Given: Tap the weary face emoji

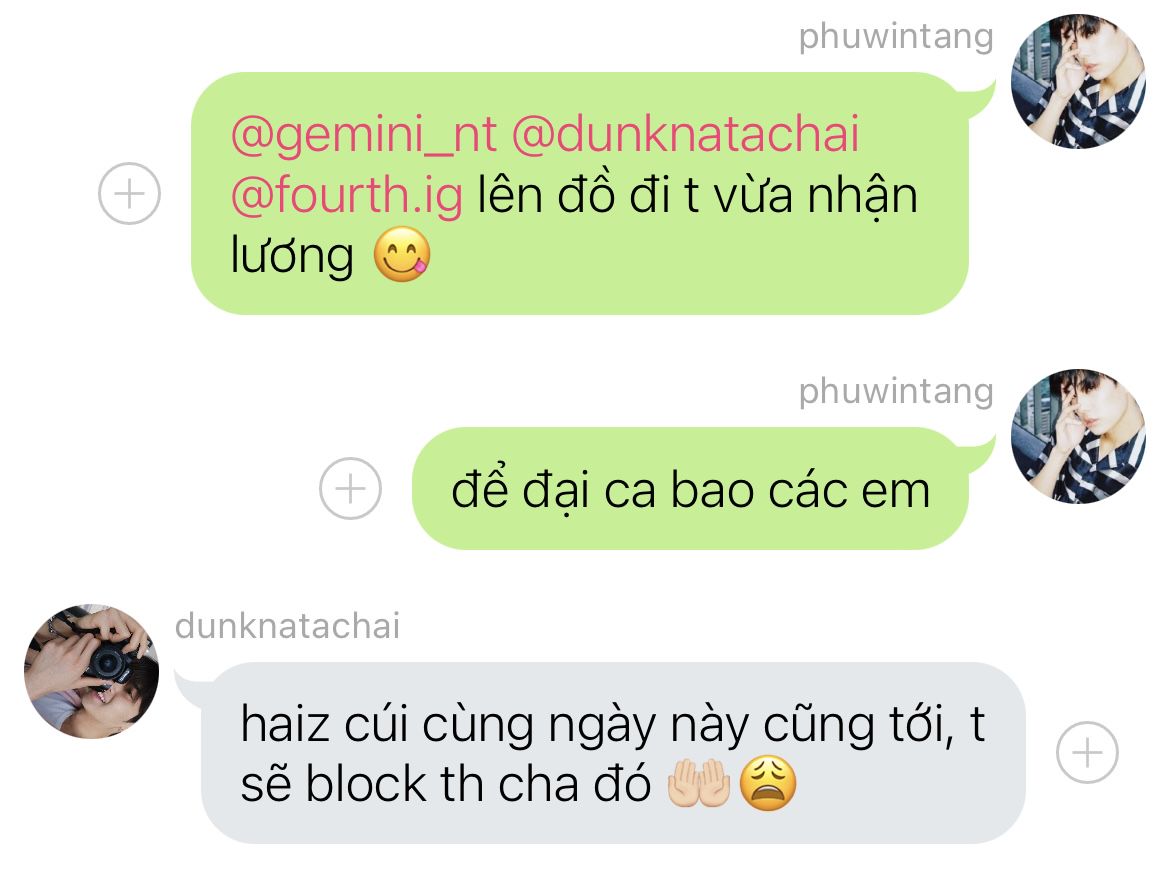Looking at the screenshot, I should click(x=768, y=783).
